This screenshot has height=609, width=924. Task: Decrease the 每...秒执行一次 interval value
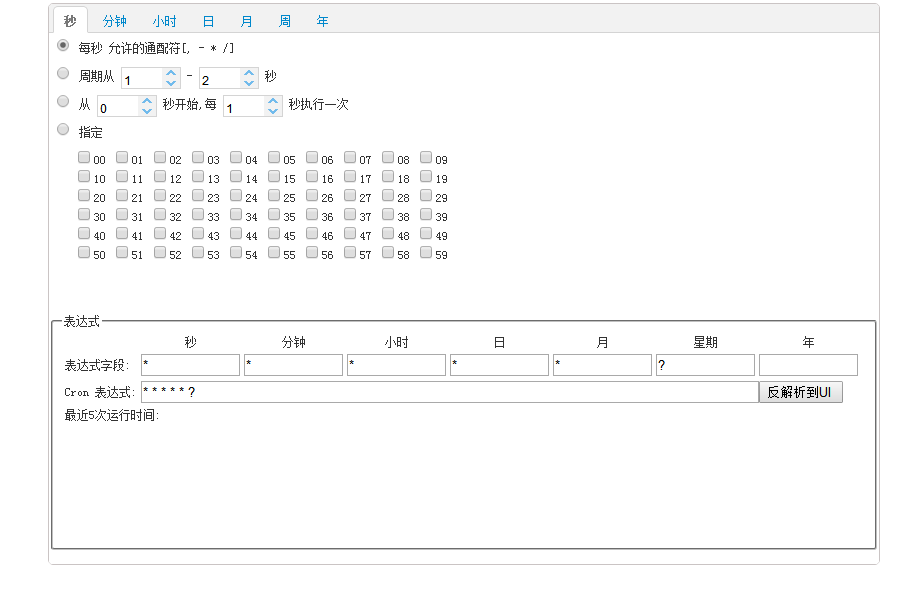[x=273, y=111]
